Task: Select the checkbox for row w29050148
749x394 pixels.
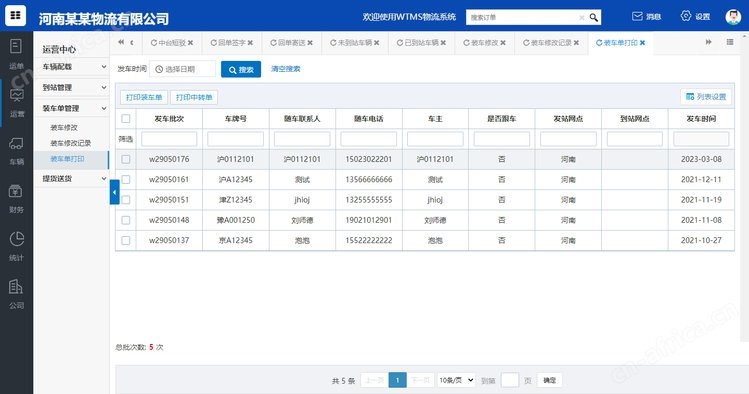Action: click(x=126, y=220)
